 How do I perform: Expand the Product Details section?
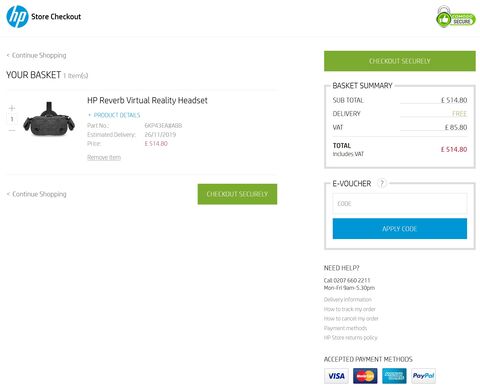click(x=114, y=115)
